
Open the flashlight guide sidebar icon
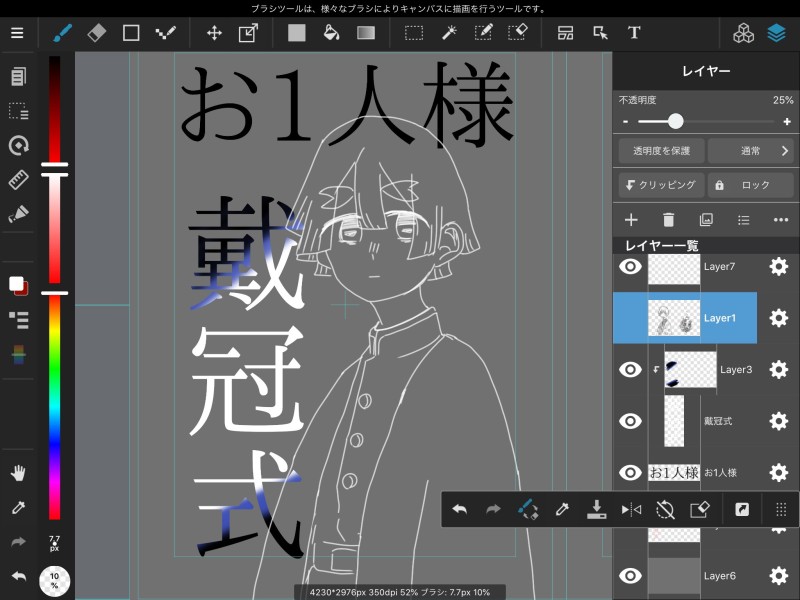18,214
